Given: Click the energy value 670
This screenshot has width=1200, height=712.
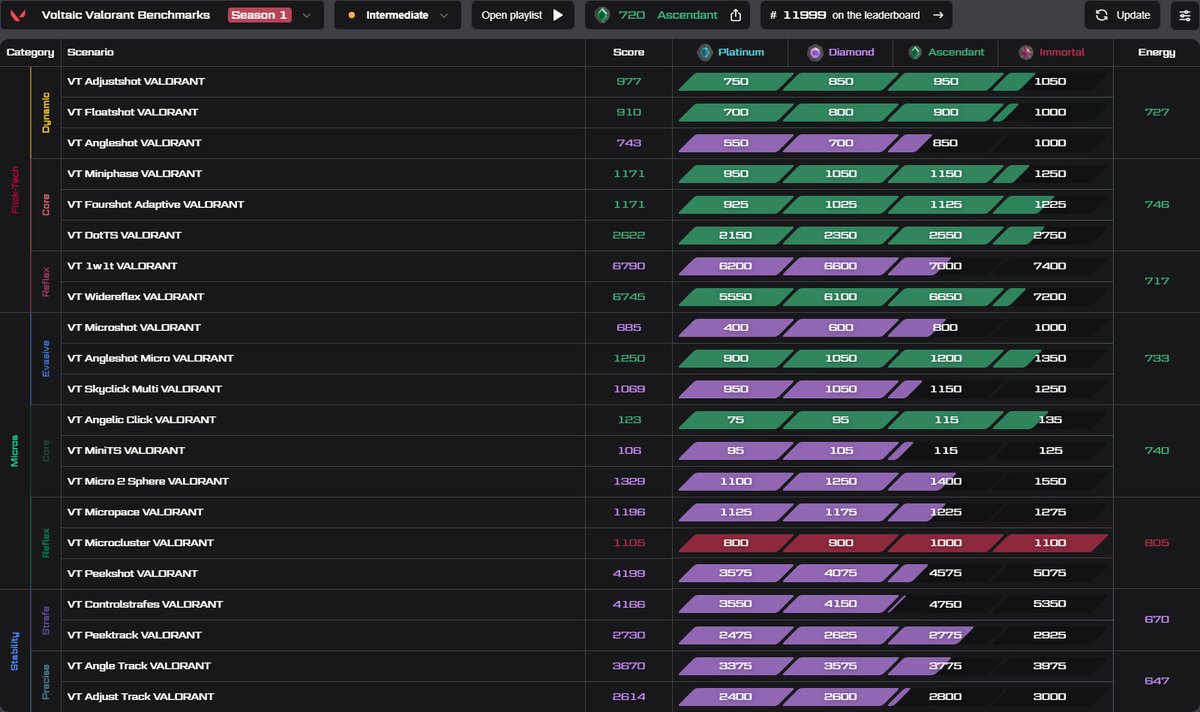Looking at the screenshot, I should tap(1156, 619).
